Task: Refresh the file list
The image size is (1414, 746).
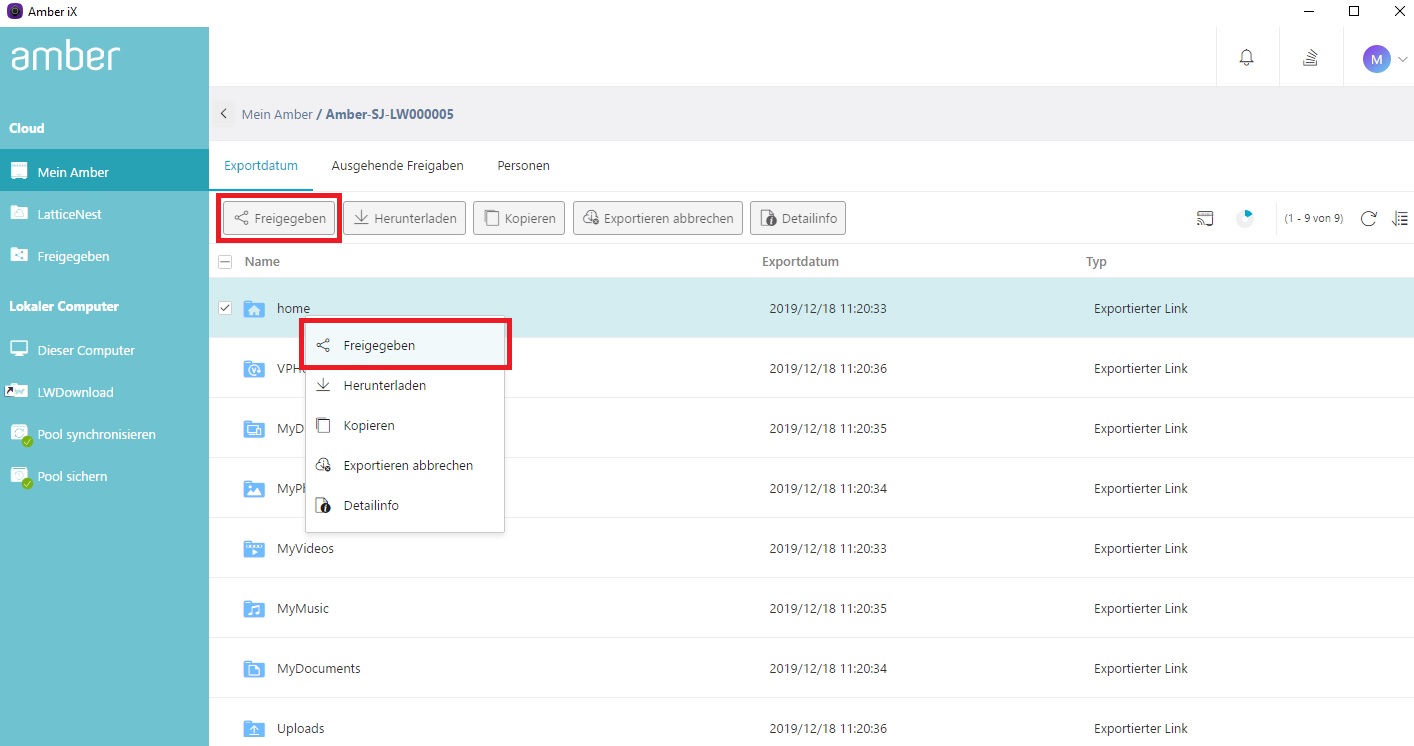Action: [1368, 219]
